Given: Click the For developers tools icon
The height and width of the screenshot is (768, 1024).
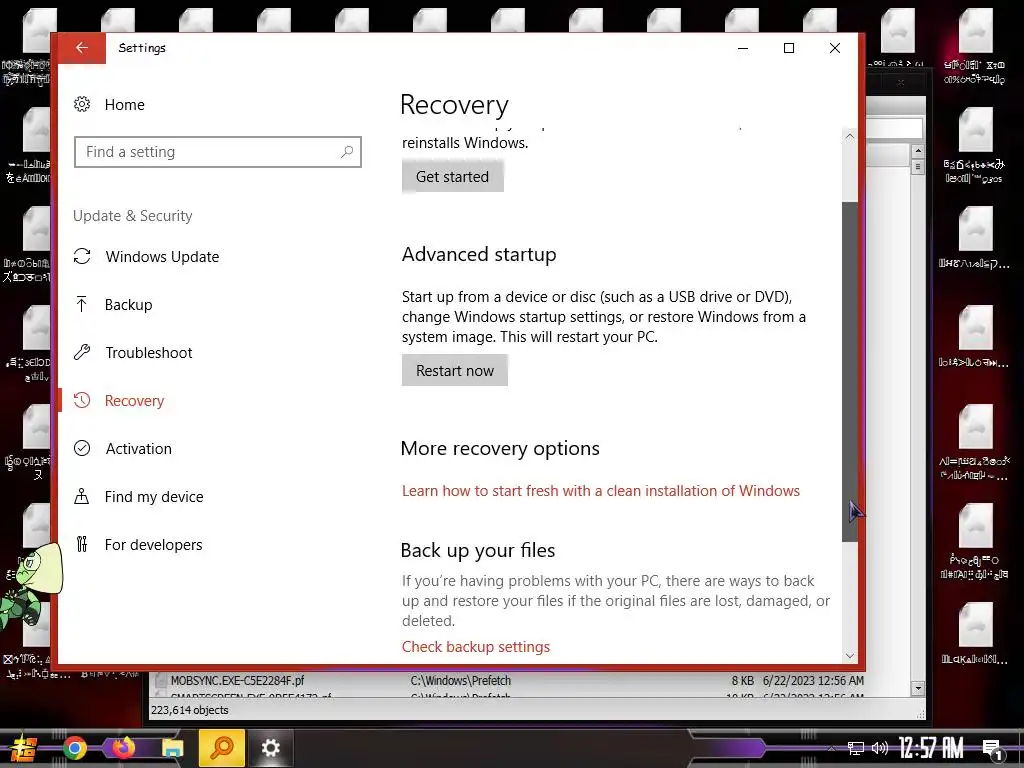Looking at the screenshot, I should [82, 544].
